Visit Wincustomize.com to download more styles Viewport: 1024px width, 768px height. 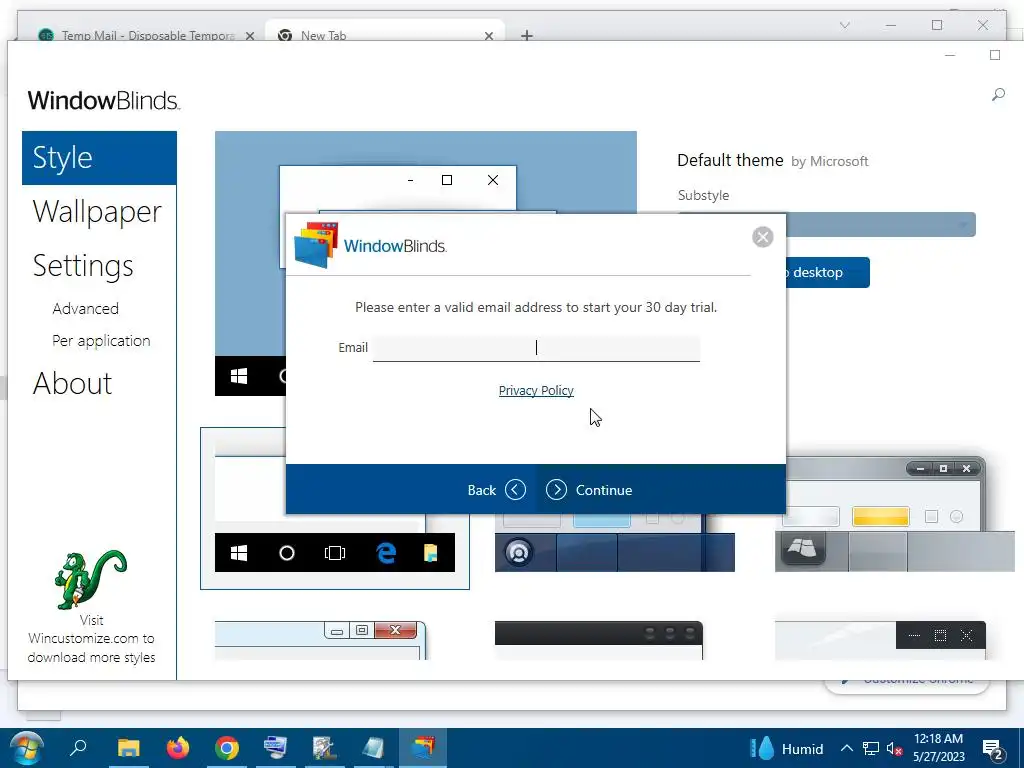pos(91,639)
